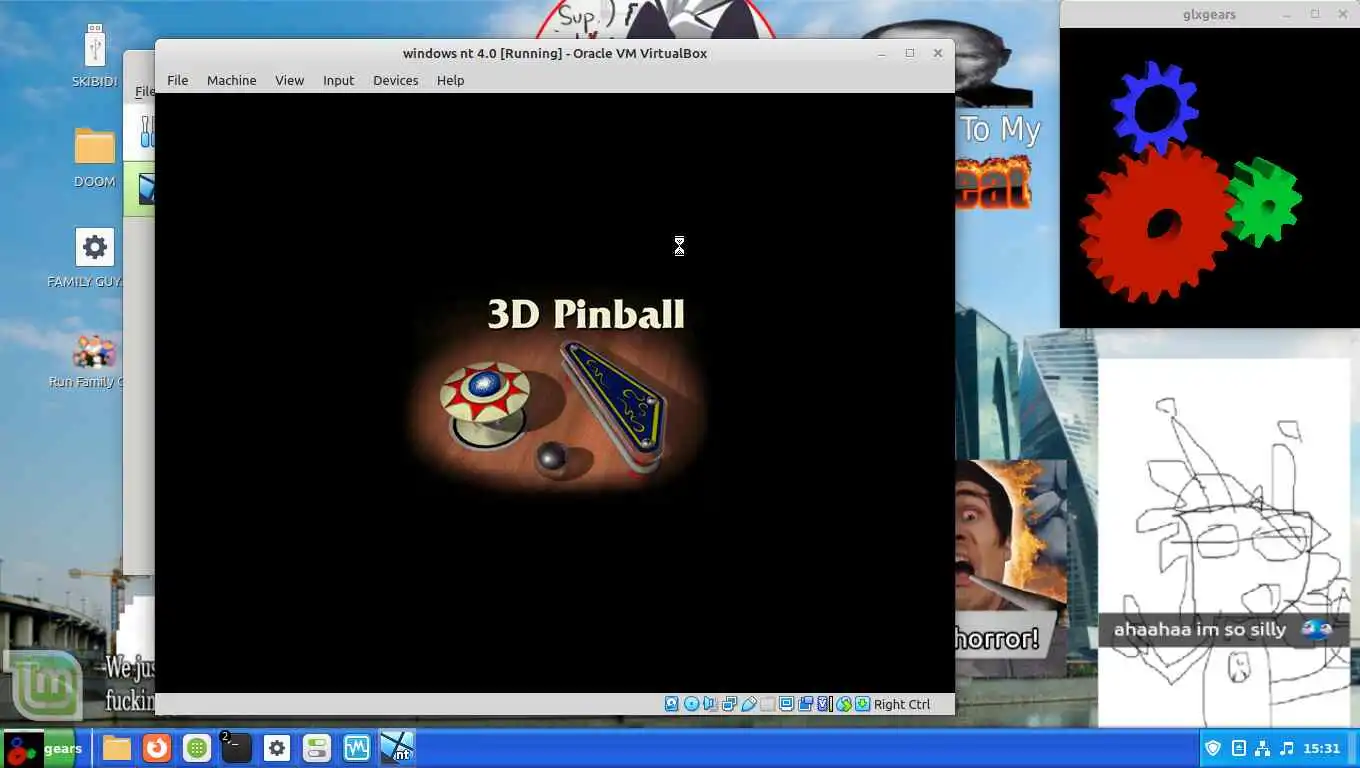Open the network connections tray icon
The image size is (1360, 768).
pos(1262,748)
